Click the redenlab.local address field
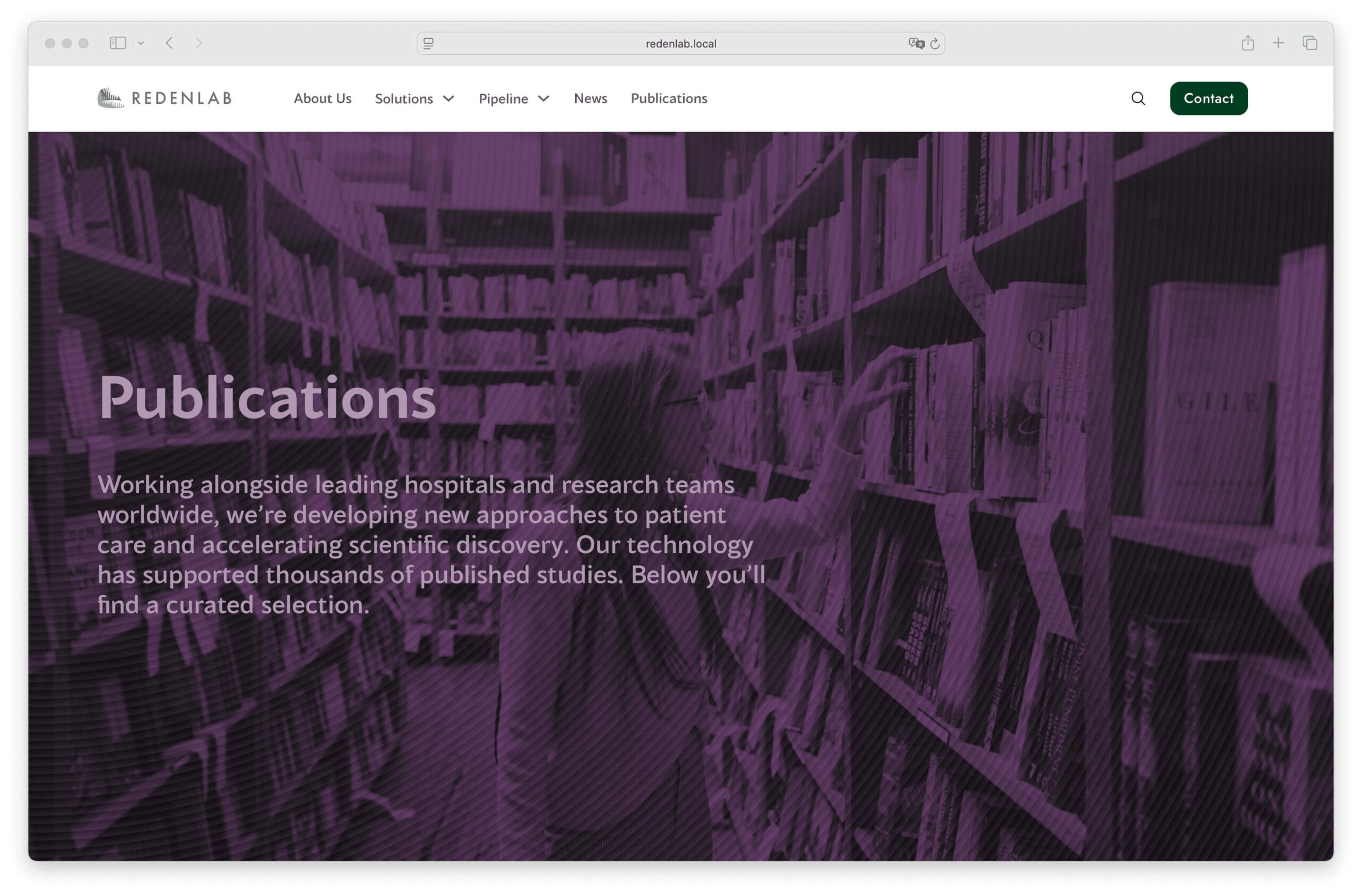Screen dimensions: 1362x896 (680, 44)
